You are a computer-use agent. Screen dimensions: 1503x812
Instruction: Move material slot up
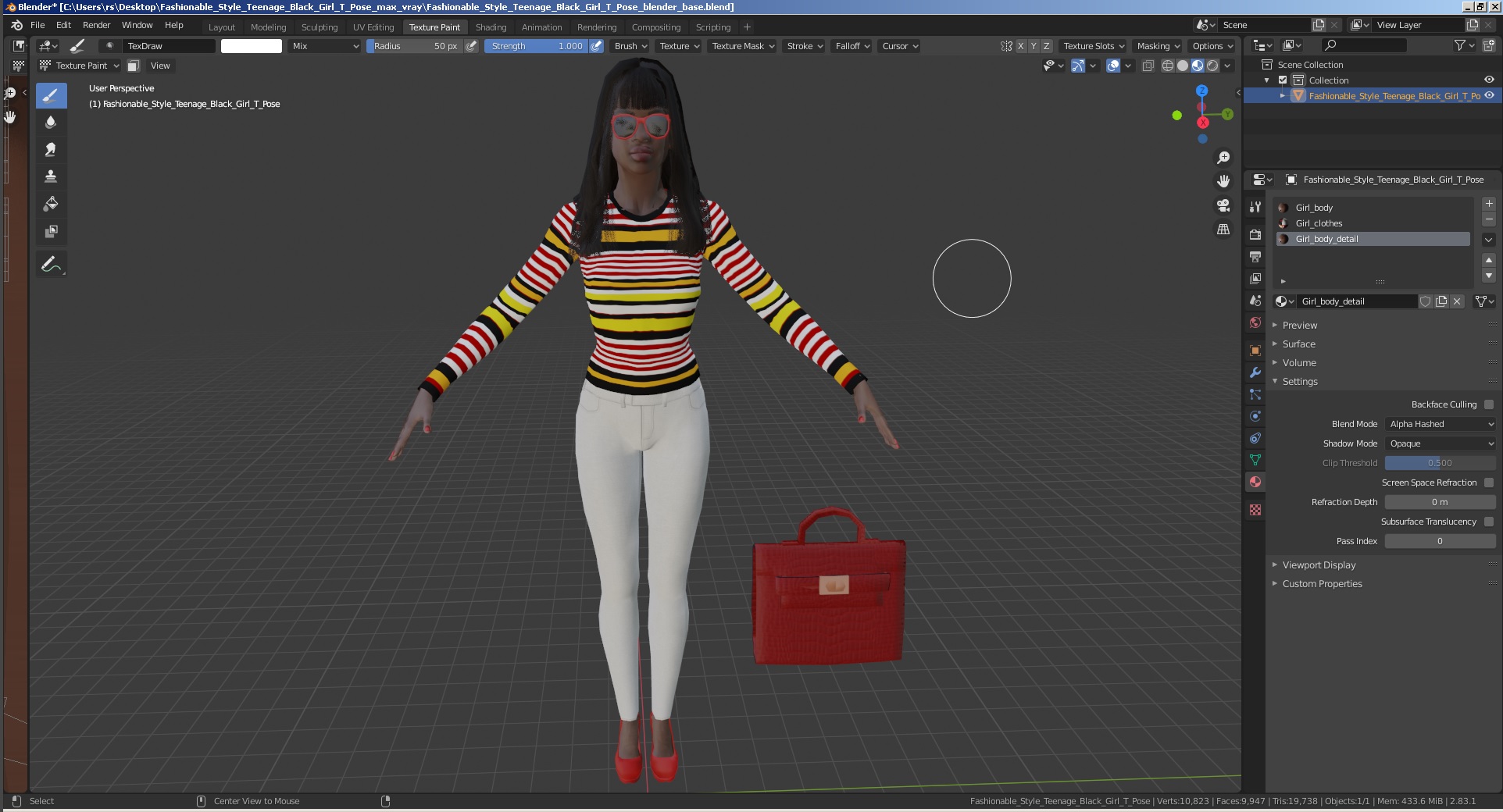[x=1489, y=260]
